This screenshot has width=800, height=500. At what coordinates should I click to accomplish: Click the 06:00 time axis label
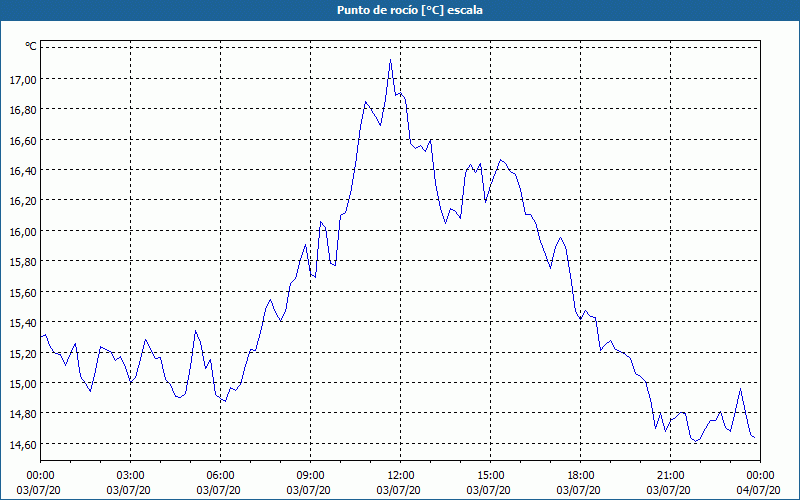[220, 476]
